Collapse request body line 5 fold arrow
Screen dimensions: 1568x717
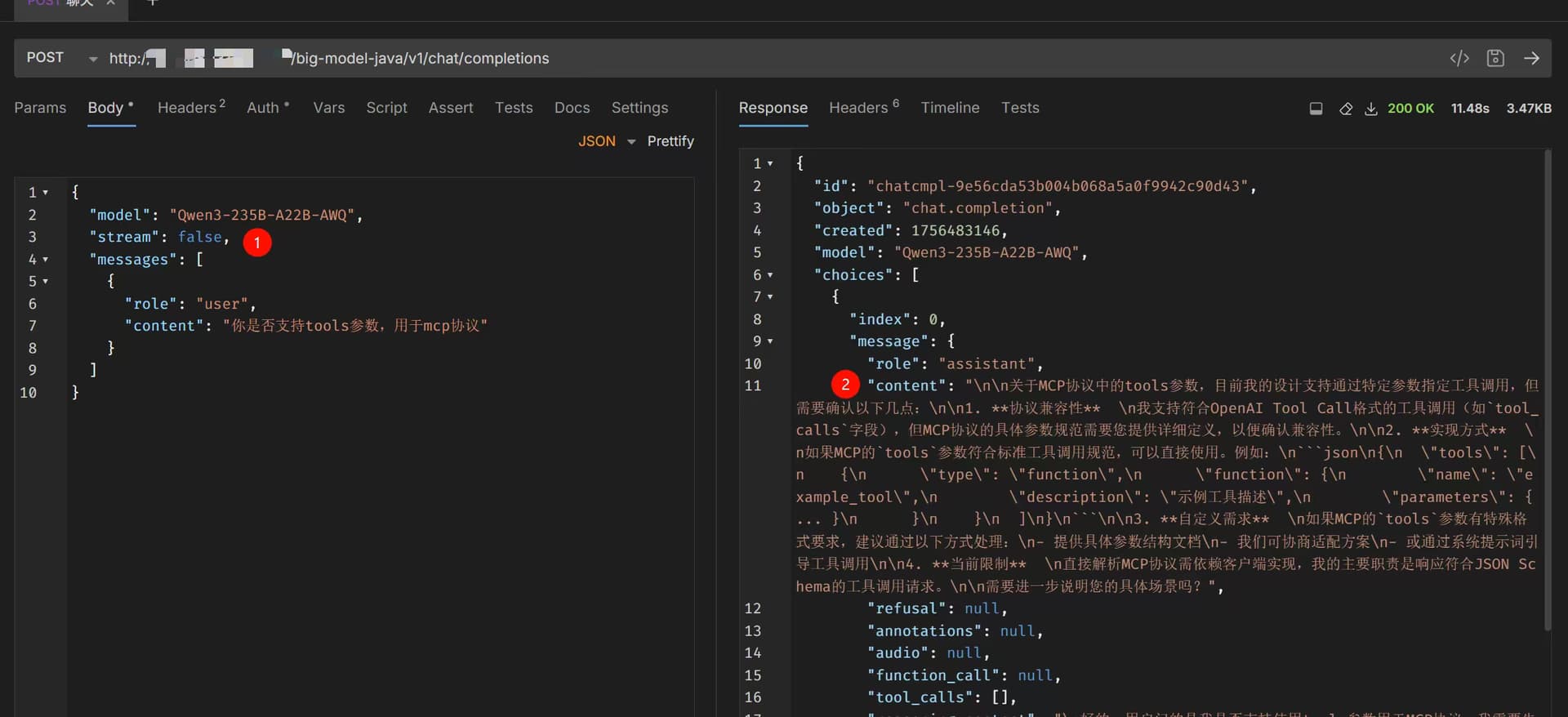click(46, 282)
